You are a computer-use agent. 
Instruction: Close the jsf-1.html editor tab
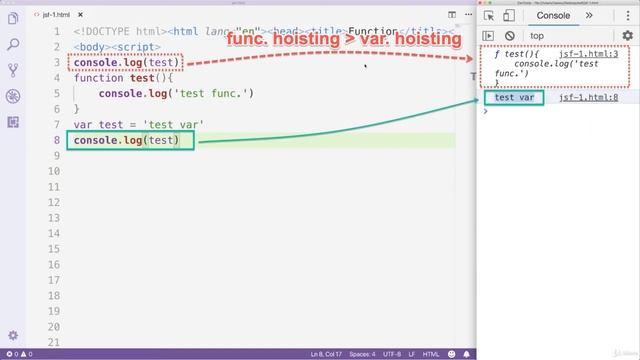pos(80,15)
